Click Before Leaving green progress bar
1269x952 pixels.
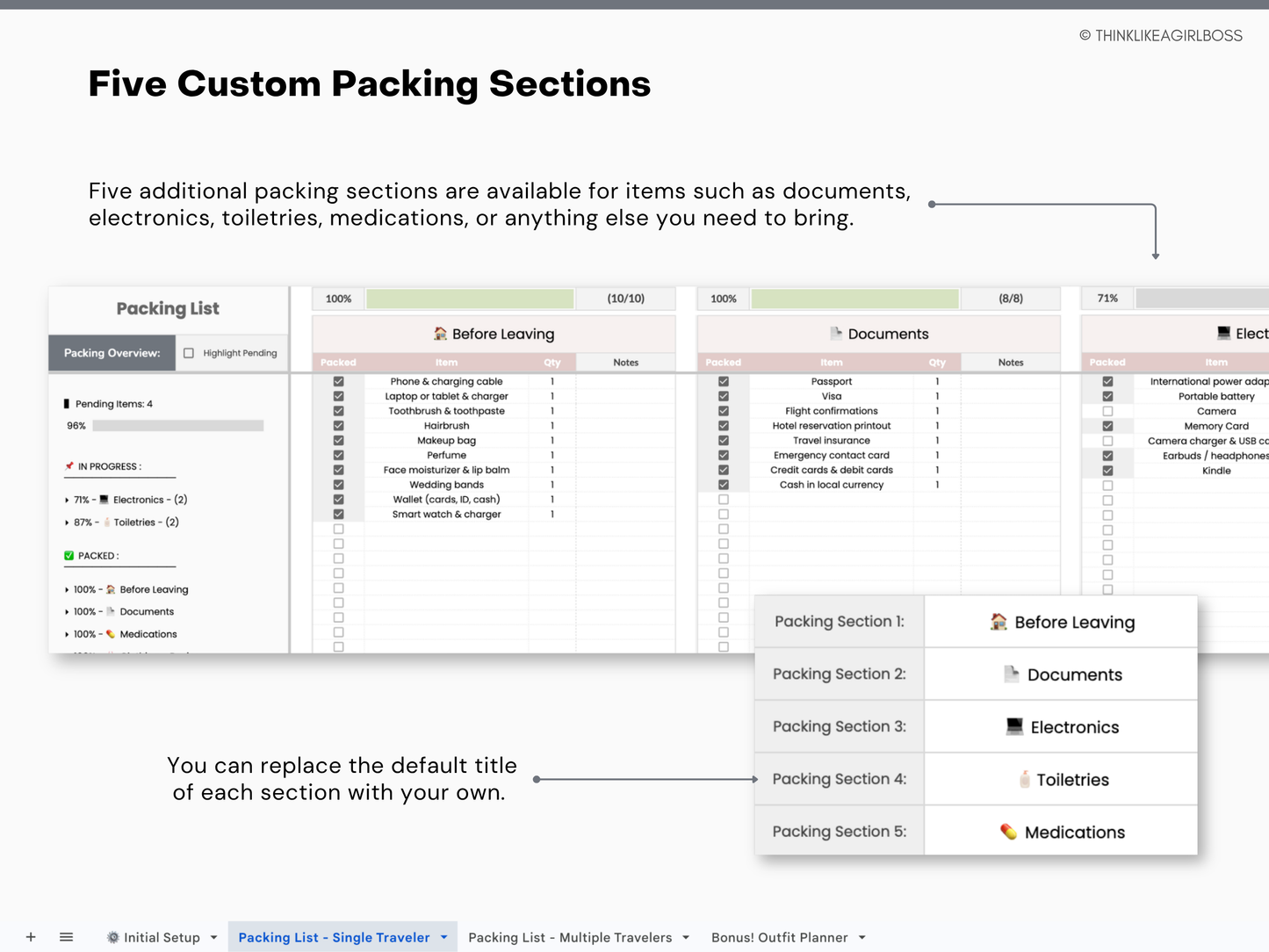pos(470,299)
